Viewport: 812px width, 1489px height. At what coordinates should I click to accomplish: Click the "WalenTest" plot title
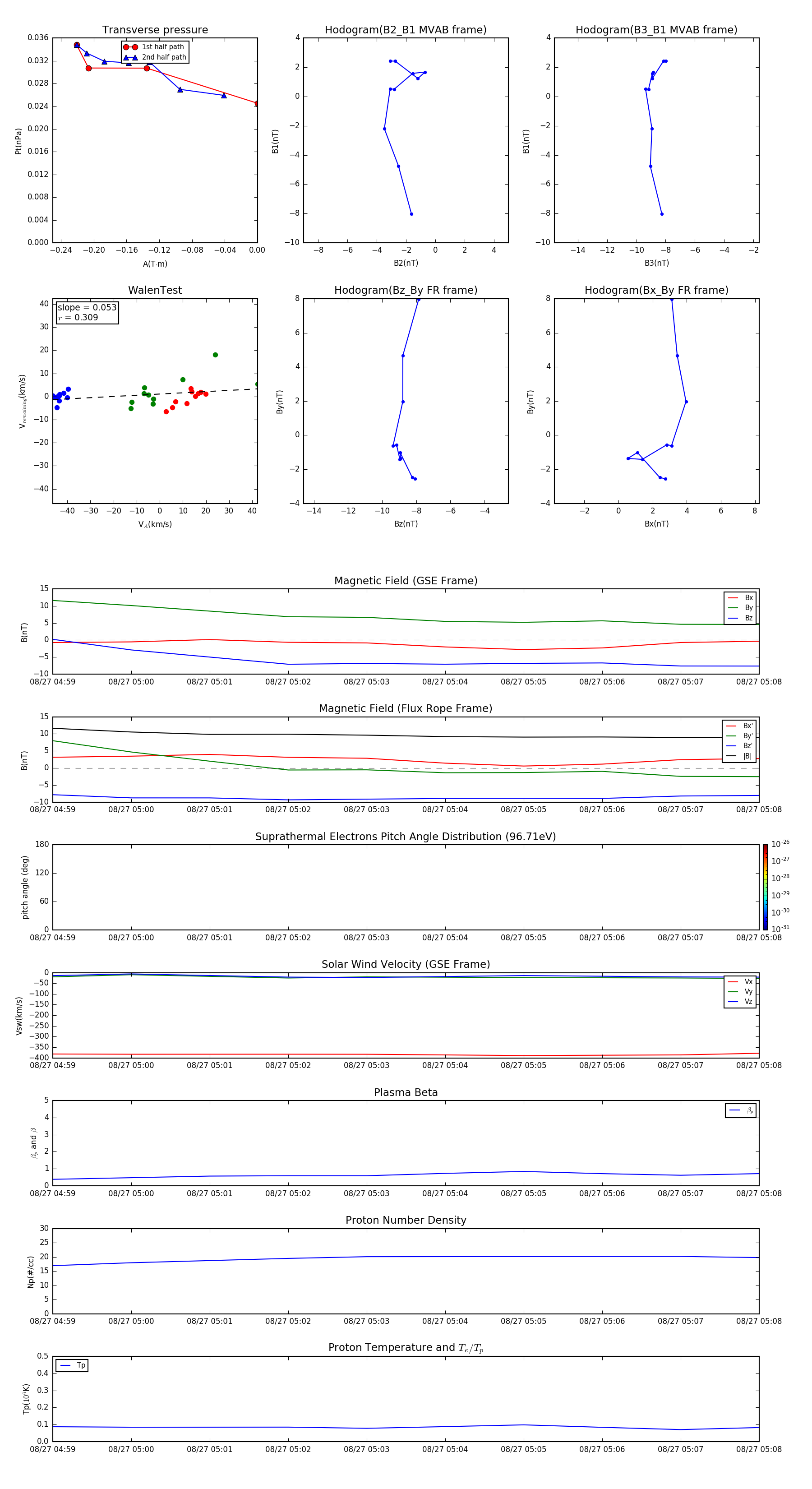(x=155, y=290)
